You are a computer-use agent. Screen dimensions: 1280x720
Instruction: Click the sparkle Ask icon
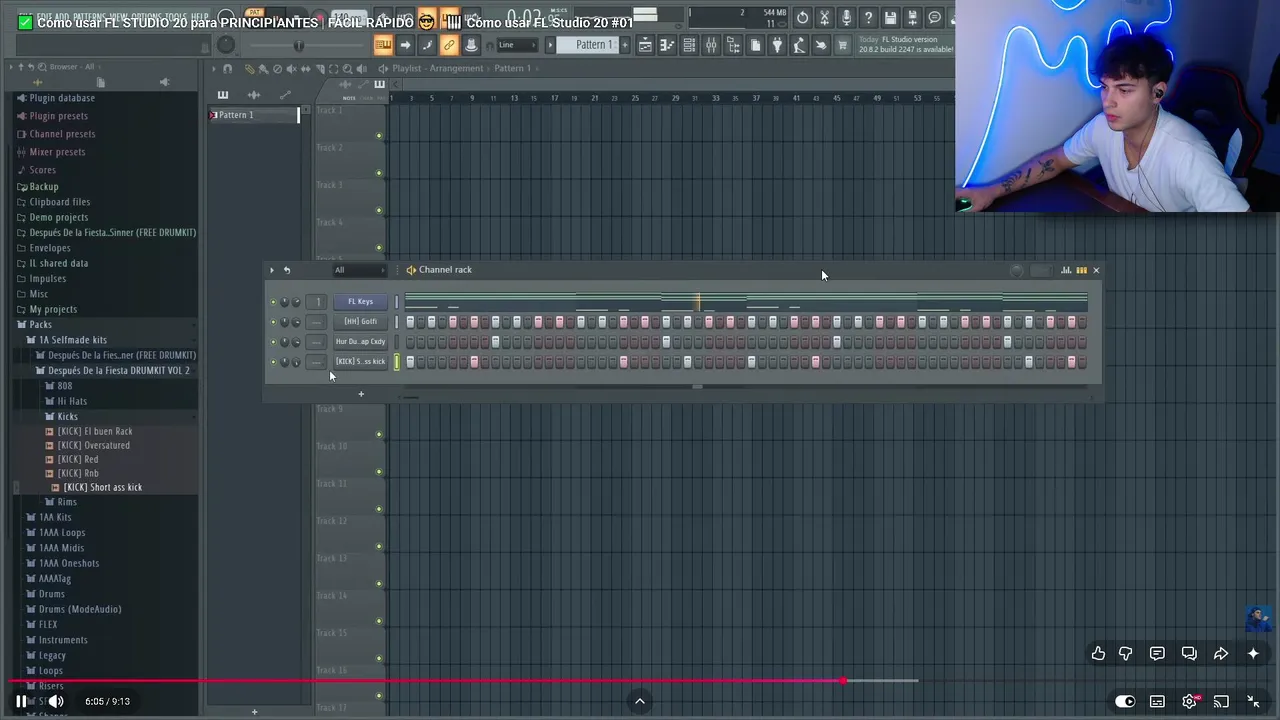click(x=1253, y=653)
